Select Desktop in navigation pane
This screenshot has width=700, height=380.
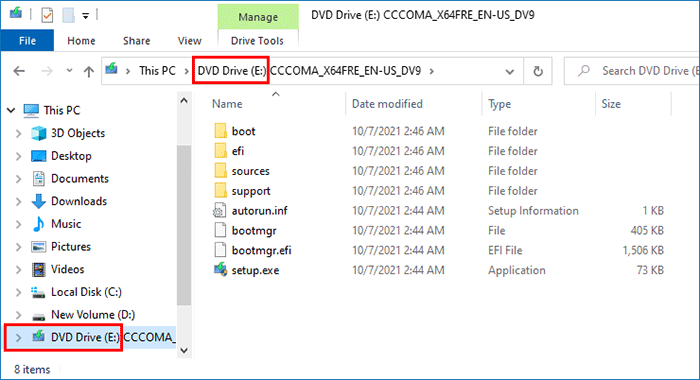[x=71, y=156]
